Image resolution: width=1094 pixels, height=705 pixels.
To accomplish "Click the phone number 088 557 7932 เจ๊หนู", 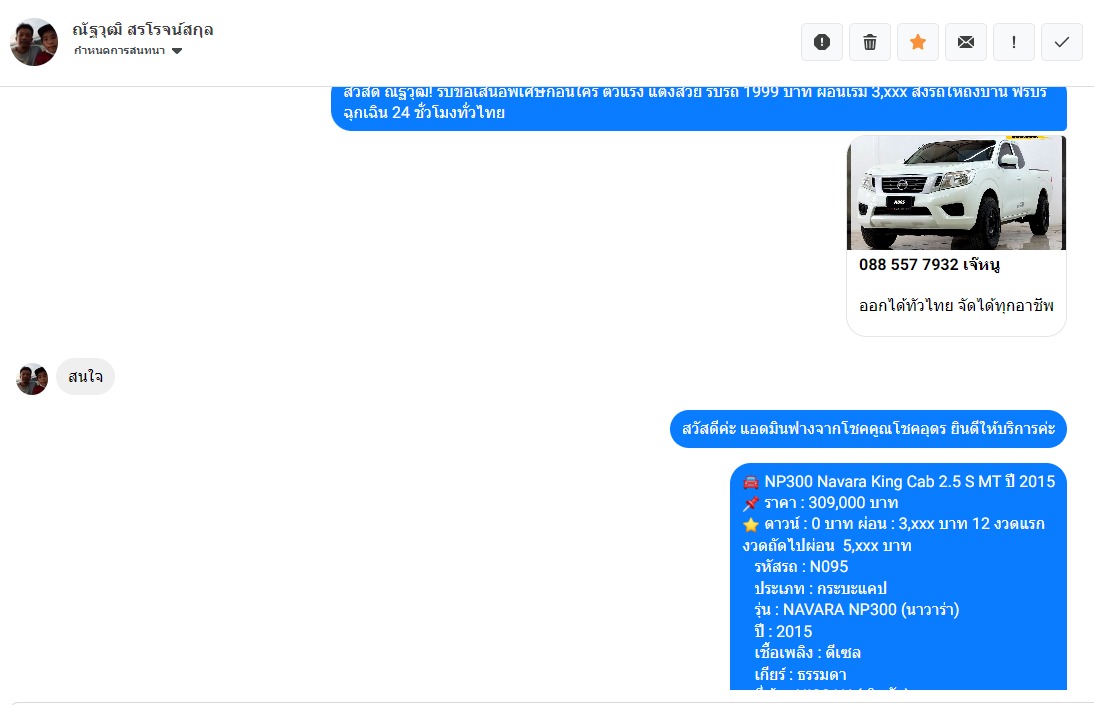I will (929, 265).
